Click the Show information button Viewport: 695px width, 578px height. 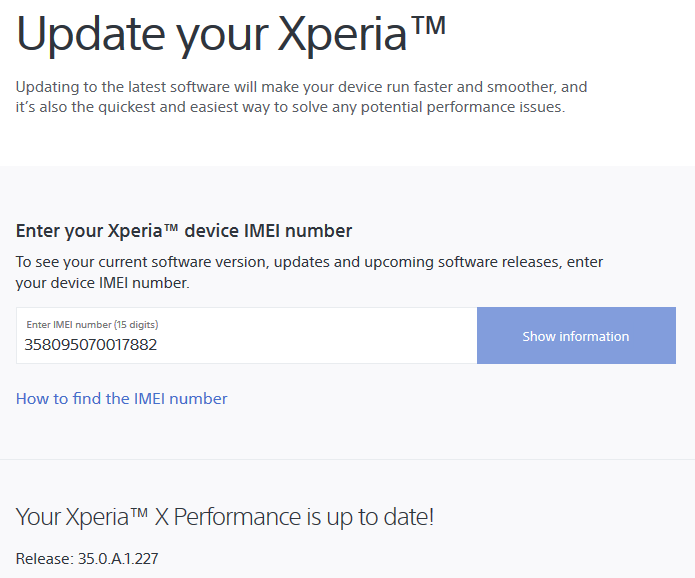pyautogui.click(x=576, y=336)
